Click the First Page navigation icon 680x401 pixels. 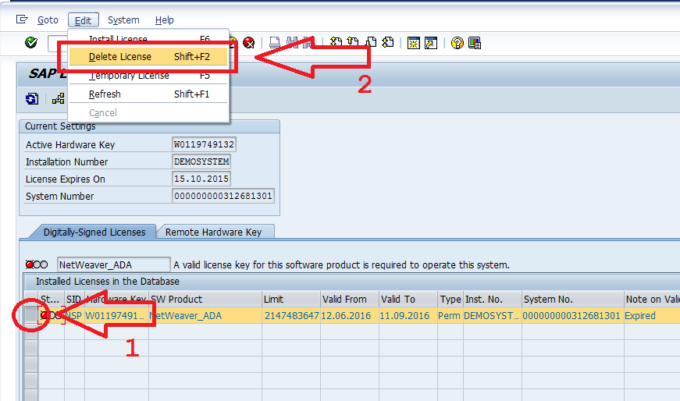pos(336,42)
